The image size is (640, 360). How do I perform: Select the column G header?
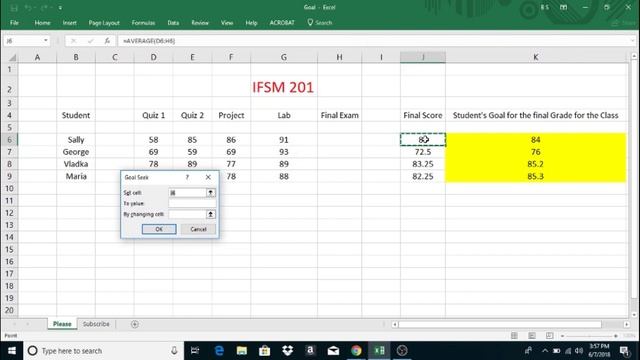284,58
